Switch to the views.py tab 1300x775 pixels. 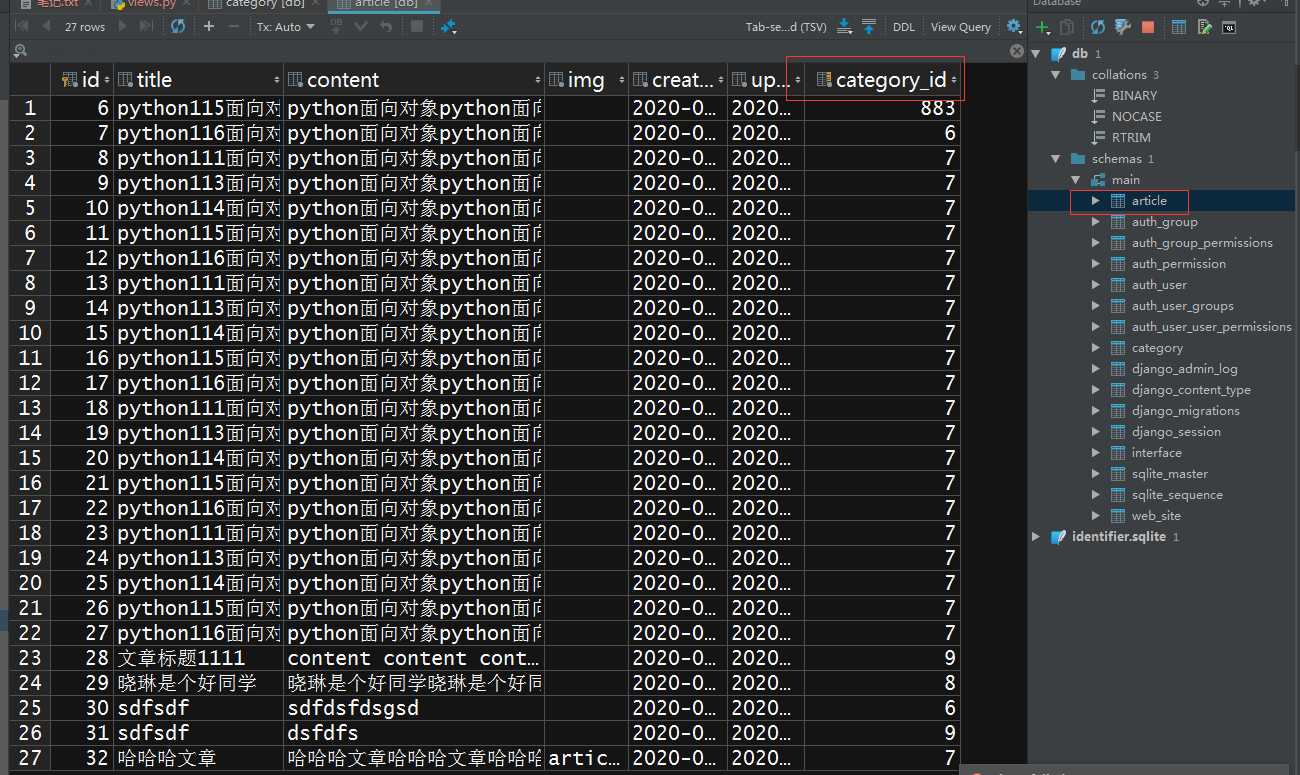(153, 4)
